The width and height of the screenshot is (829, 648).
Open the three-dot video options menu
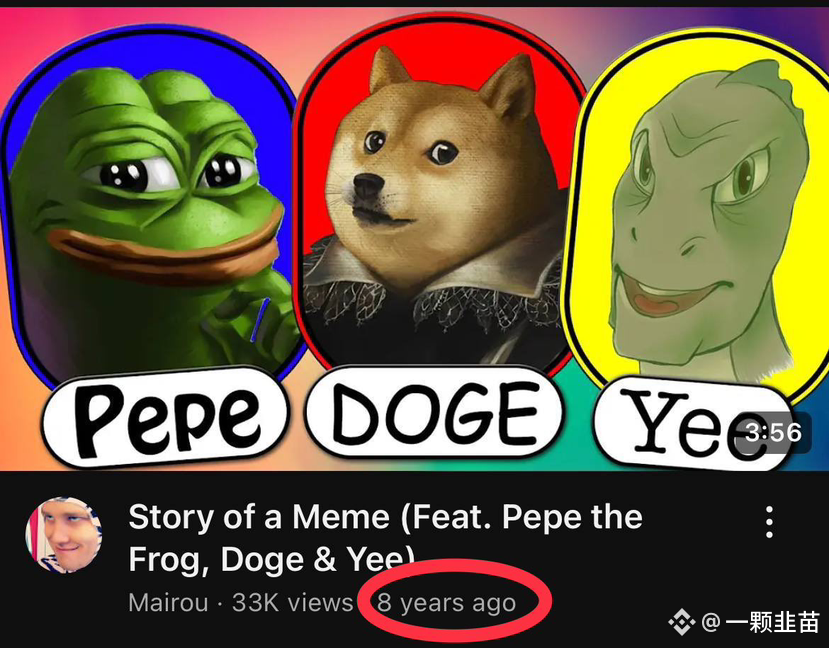tap(769, 522)
